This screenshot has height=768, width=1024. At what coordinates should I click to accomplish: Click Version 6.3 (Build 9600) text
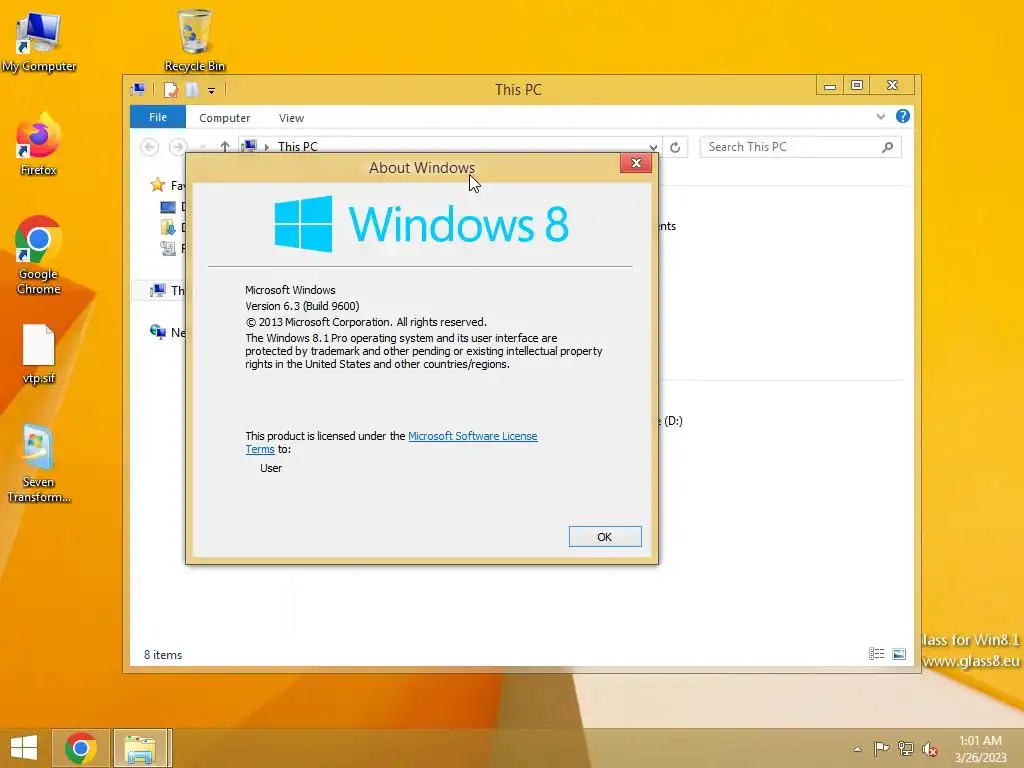click(302, 306)
